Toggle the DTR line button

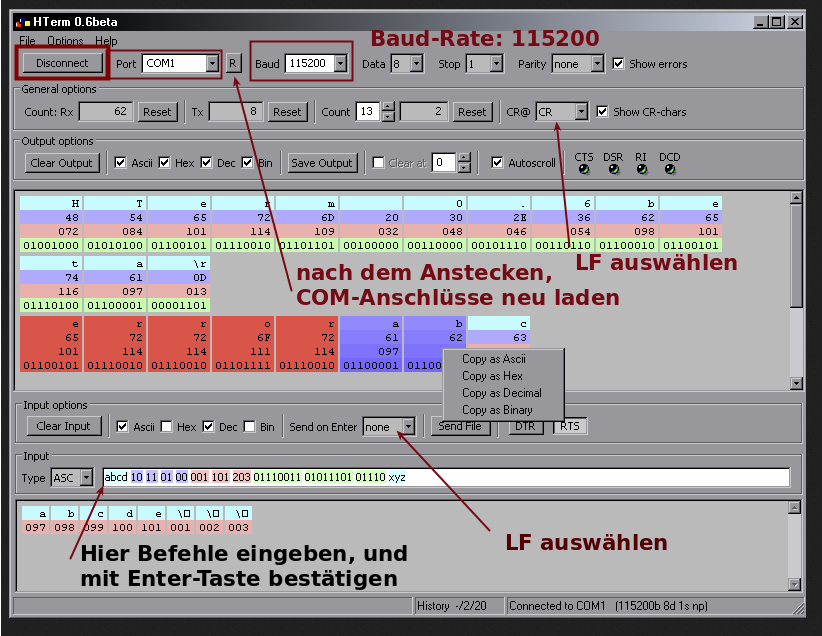pos(524,426)
